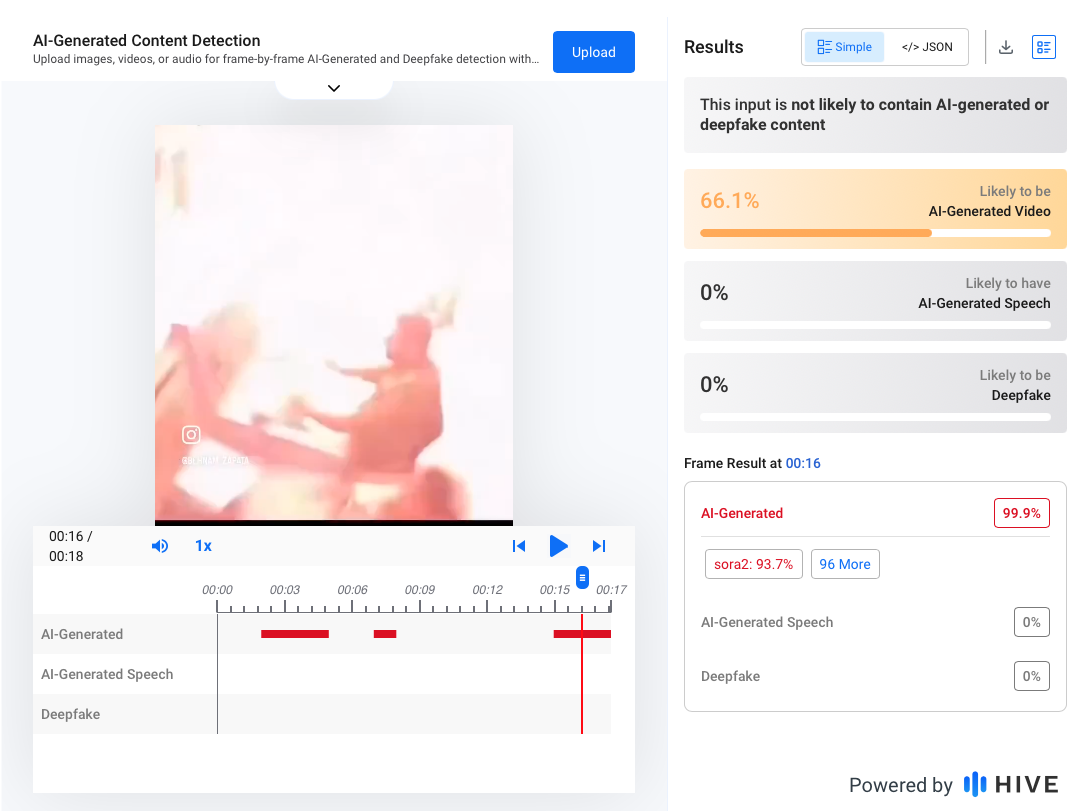1078x811 pixels.
Task: Click the list view layout icon
Action: [x=1043, y=47]
